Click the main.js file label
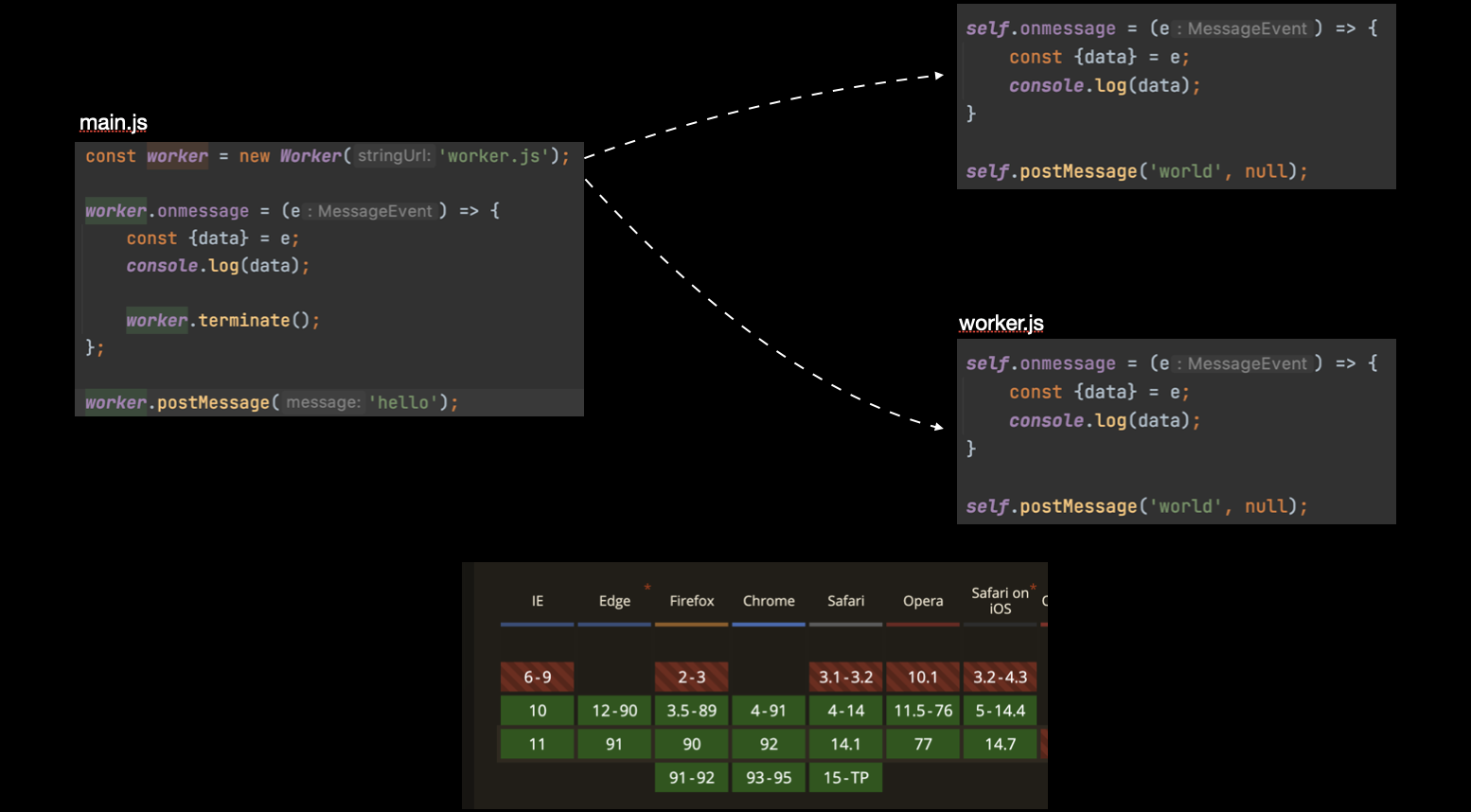This screenshot has height=812, width=1471. click(114, 123)
